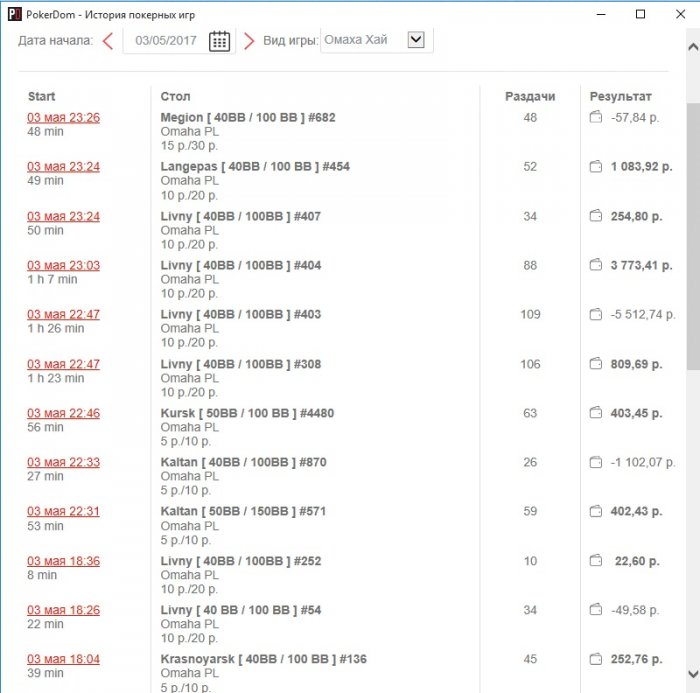Click the vertical scrollbar thumb

[x=693, y=236]
